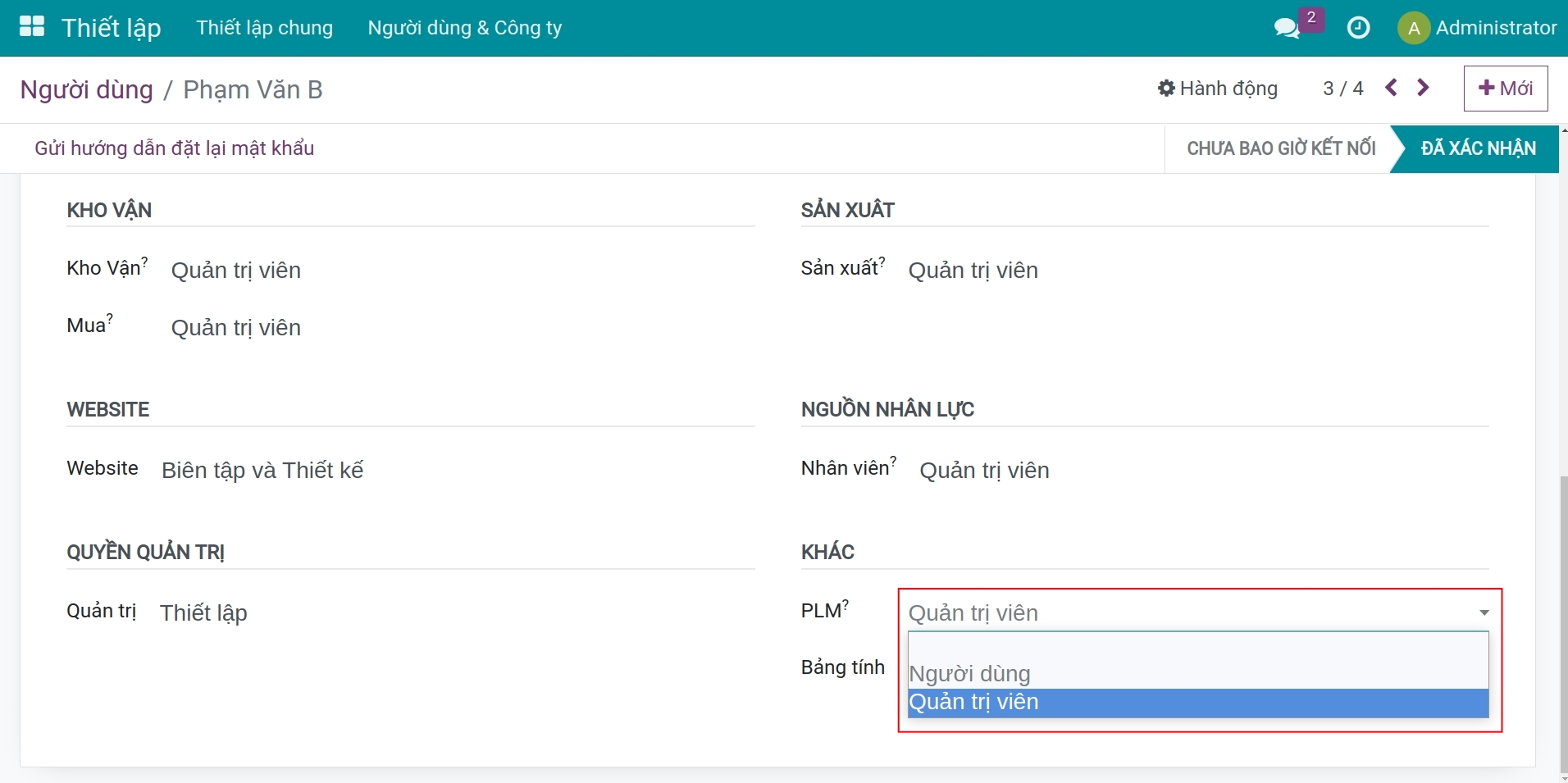The height and width of the screenshot is (783, 1568).
Task: Click Quản trị value Thiết lập
Action: (x=203, y=613)
